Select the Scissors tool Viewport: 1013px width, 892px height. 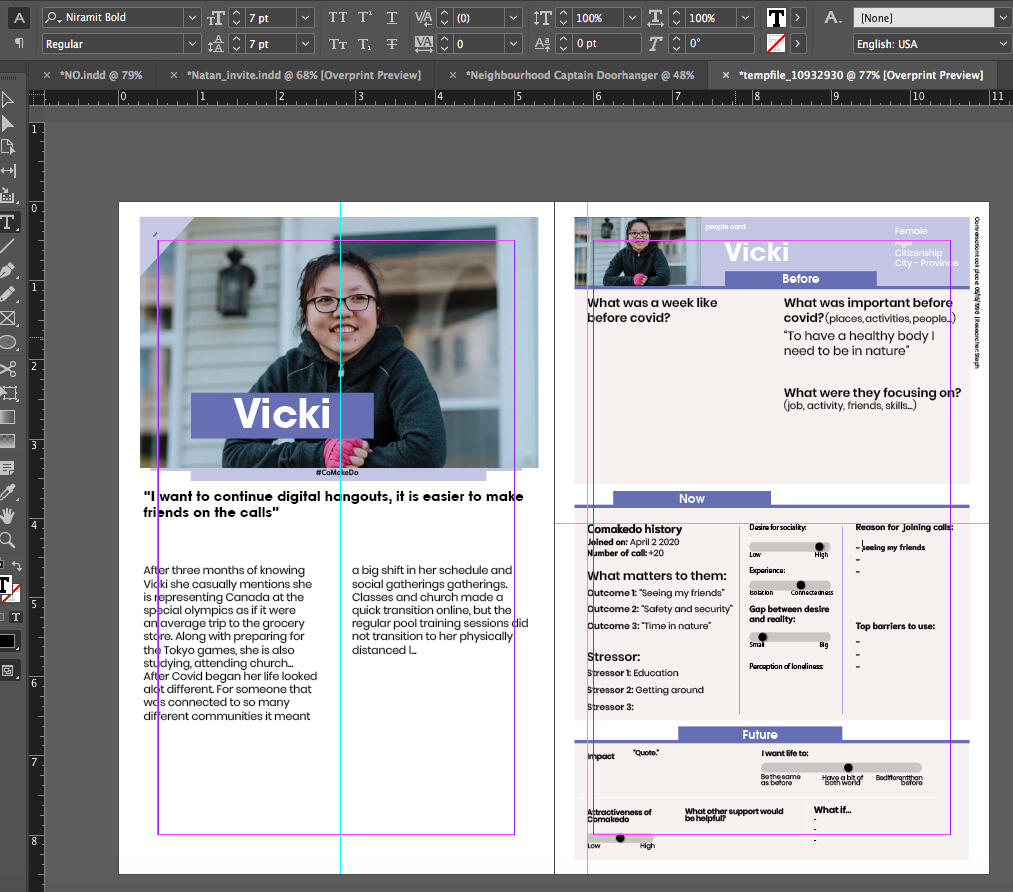(8, 369)
